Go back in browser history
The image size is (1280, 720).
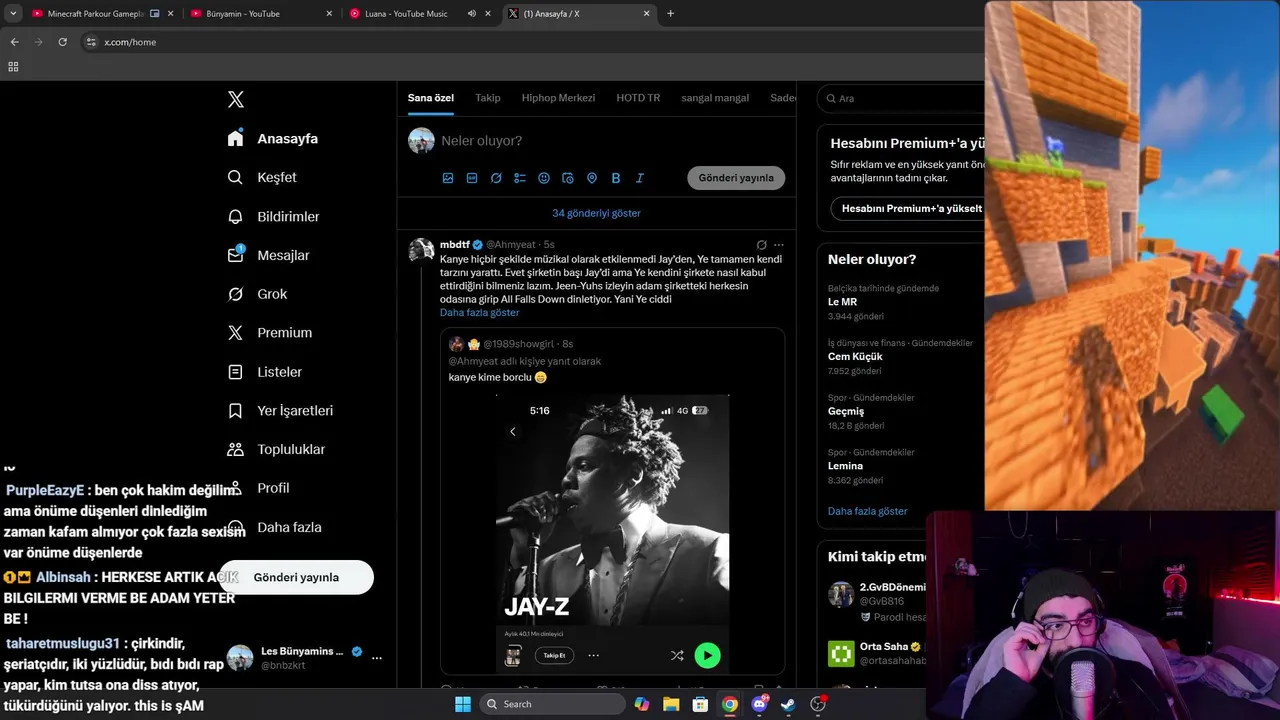point(14,42)
